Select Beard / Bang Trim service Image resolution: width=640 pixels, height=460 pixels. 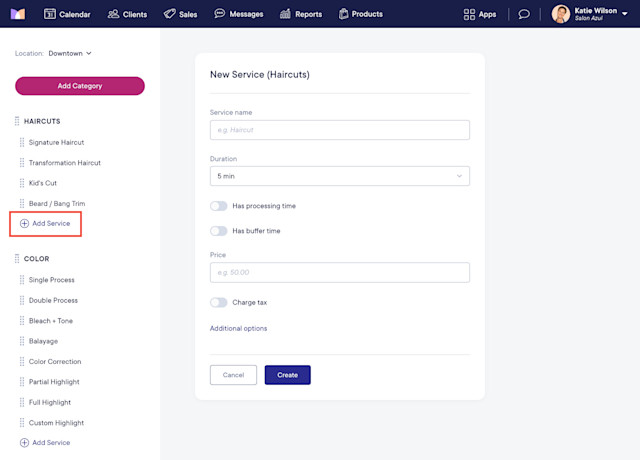tap(57, 203)
